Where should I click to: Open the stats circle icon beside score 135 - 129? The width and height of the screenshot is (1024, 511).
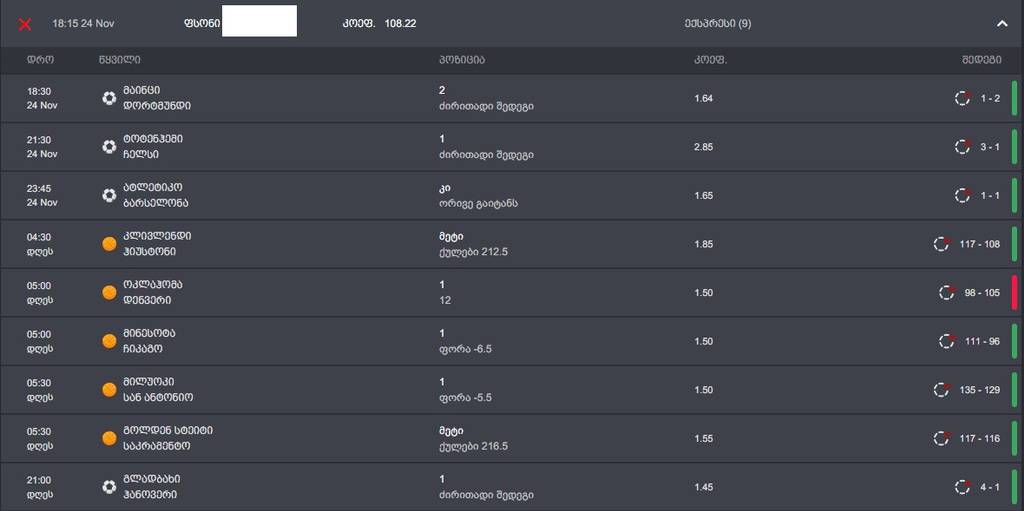click(941, 389)
